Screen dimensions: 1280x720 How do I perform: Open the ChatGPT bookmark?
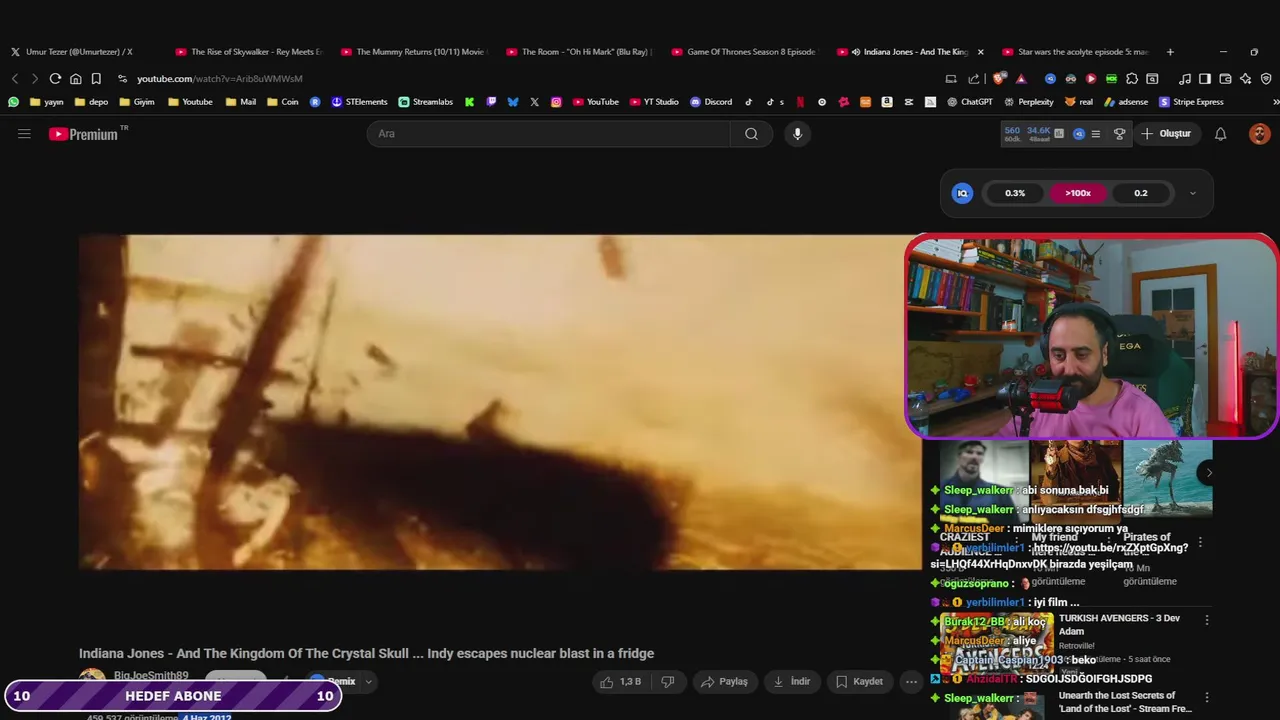pos(970,101)
